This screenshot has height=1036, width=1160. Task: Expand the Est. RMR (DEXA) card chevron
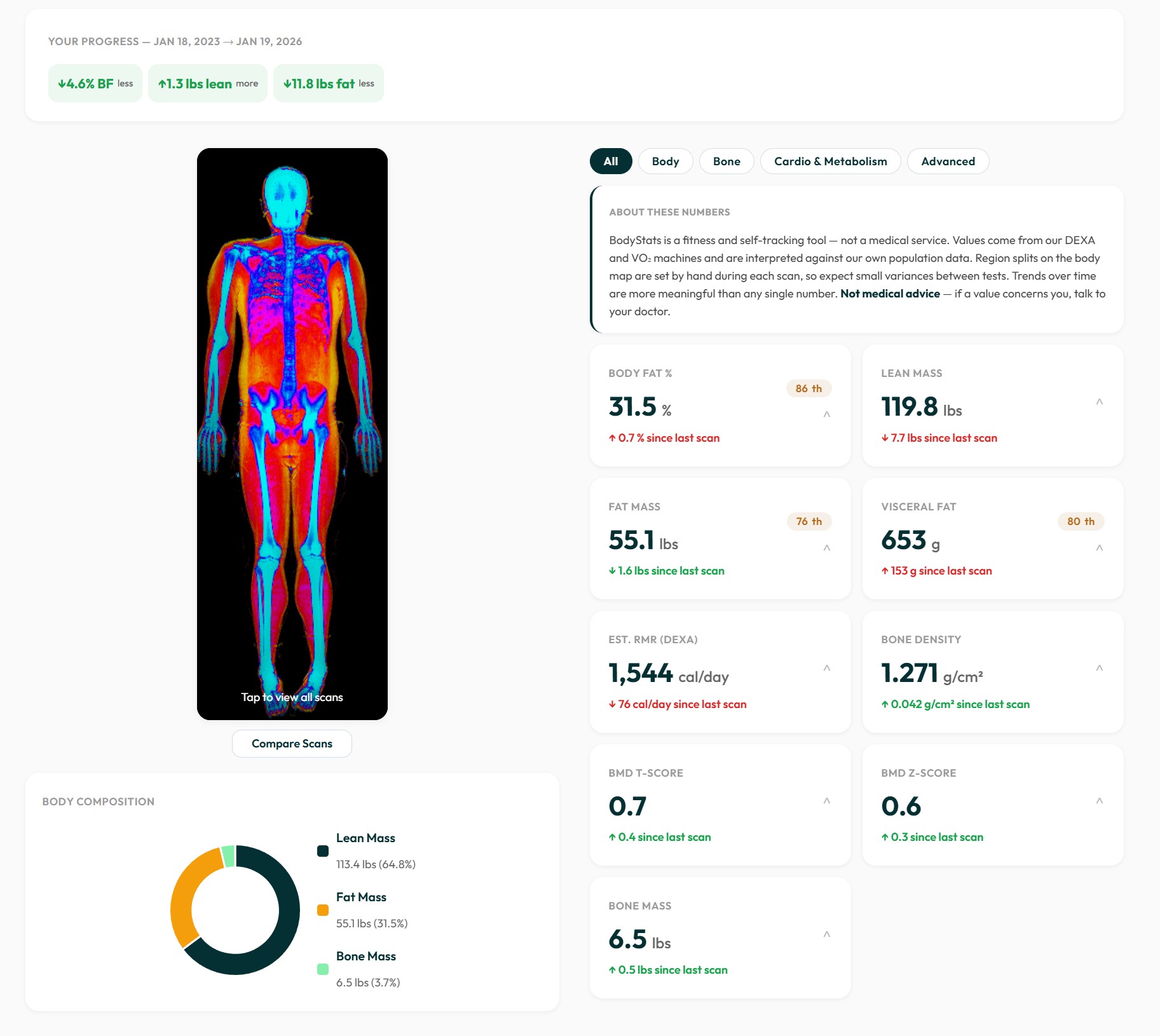[827, 668]
